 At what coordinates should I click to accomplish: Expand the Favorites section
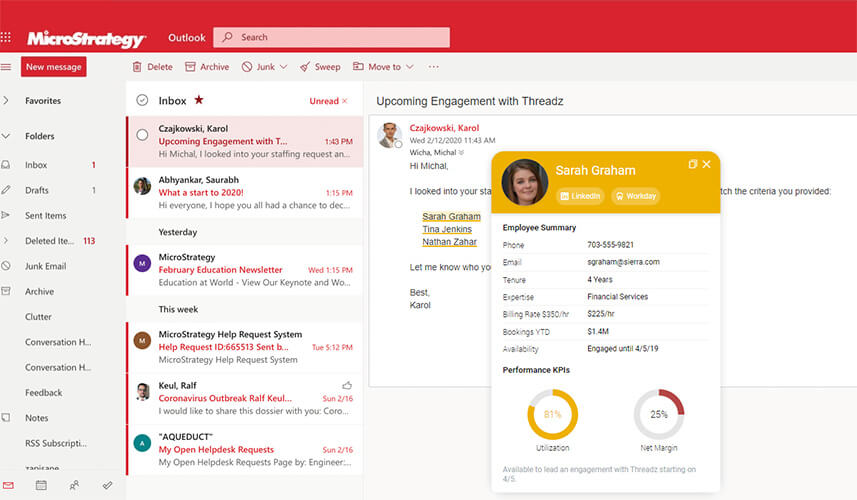point(6,101)
